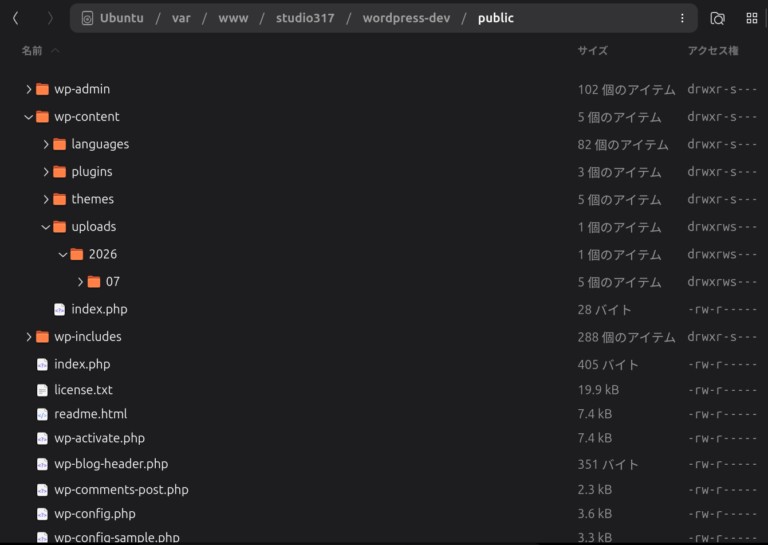Sort by the 名前 column header

click(32, 50)
